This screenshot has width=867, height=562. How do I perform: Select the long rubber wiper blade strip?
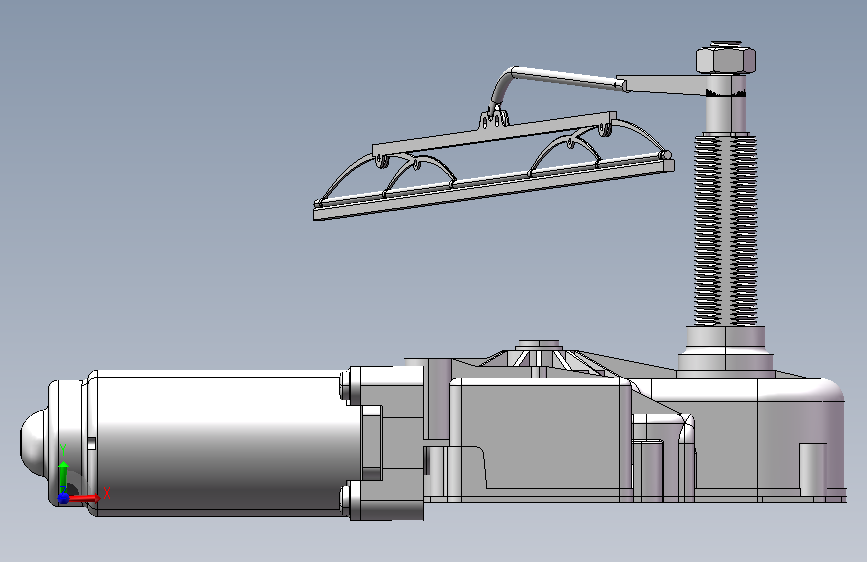pos(494,191)
